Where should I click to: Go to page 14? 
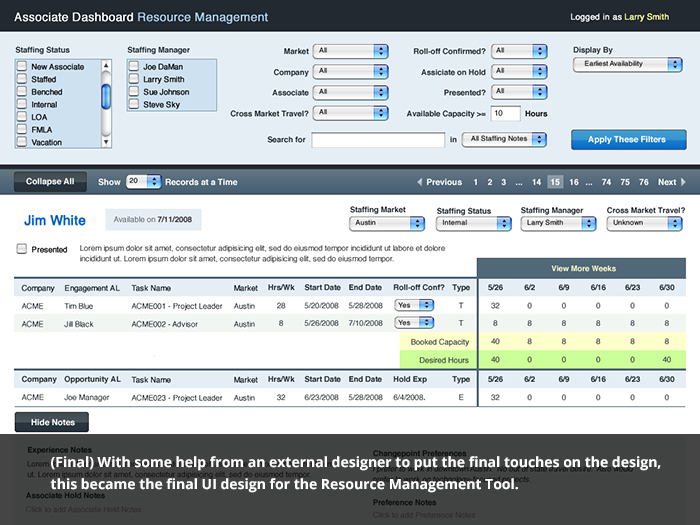[x=536, y=182]
